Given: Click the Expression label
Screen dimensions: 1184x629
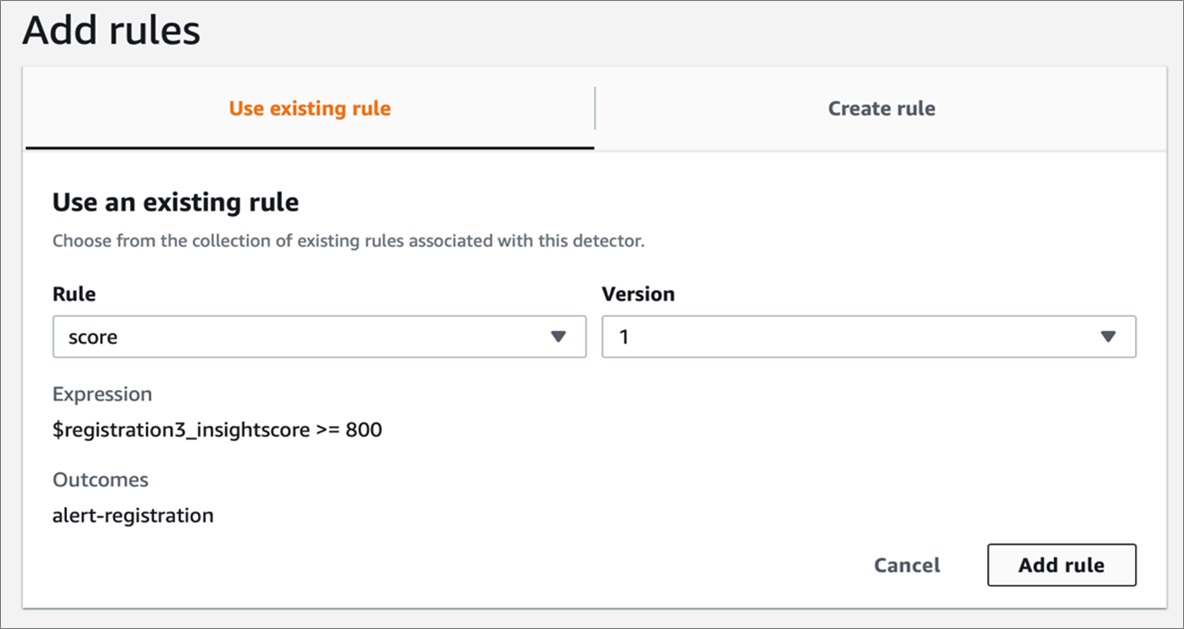Looking at the screenshot, I should (102, 394).
